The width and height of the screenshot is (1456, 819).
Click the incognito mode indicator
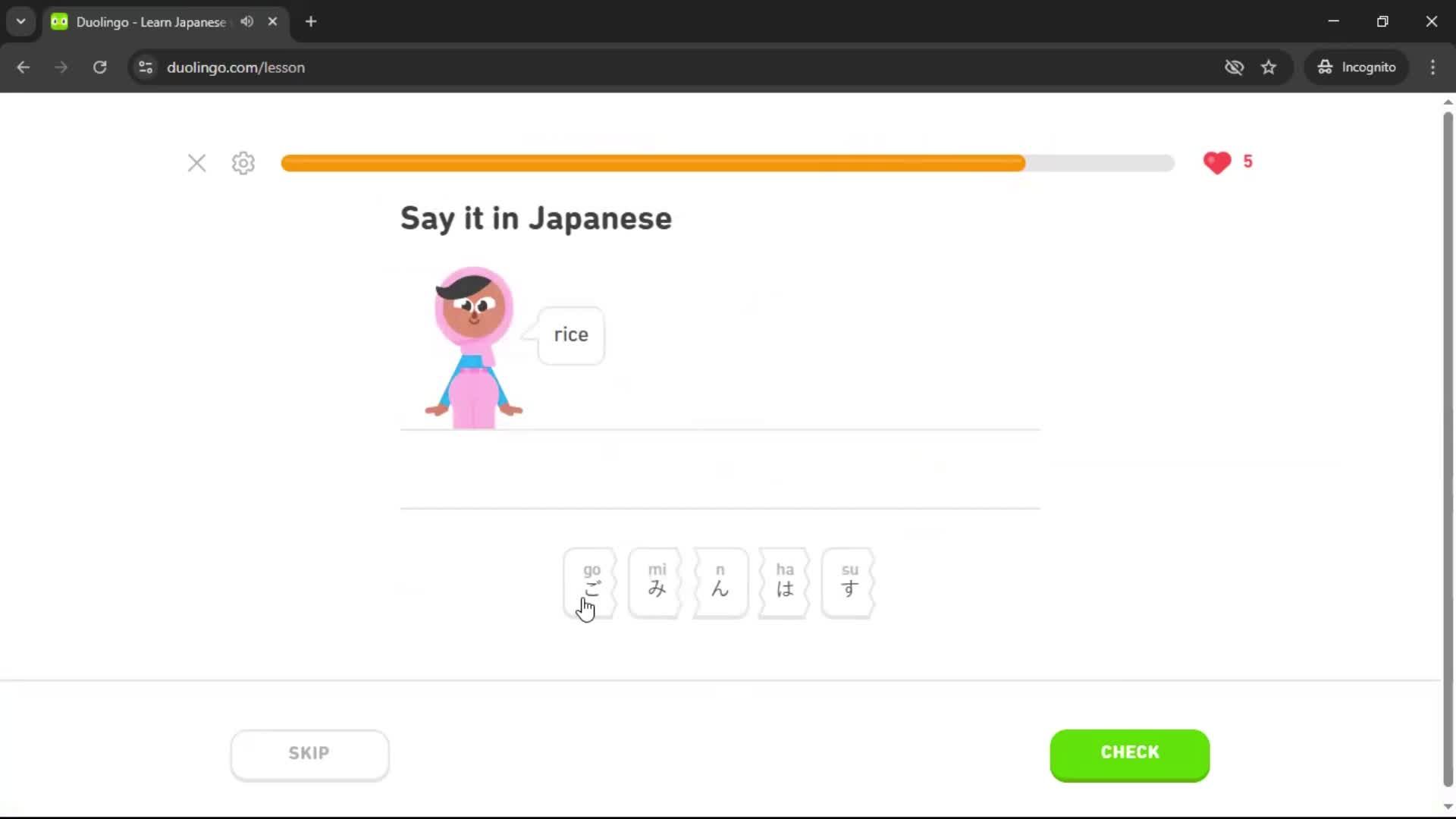coord(1357,67)
